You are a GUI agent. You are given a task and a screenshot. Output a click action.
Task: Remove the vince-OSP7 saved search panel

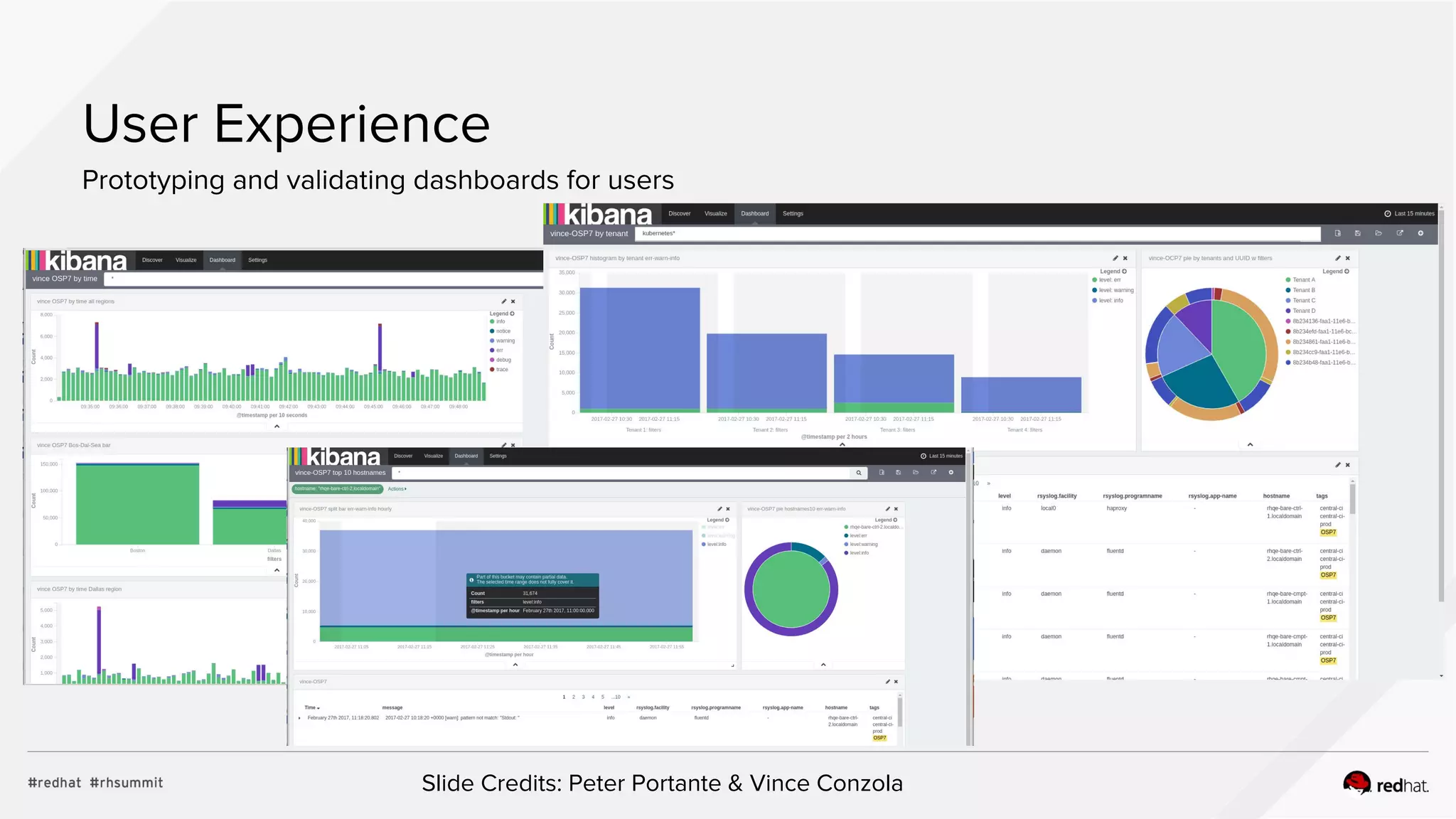pos(896,682)
